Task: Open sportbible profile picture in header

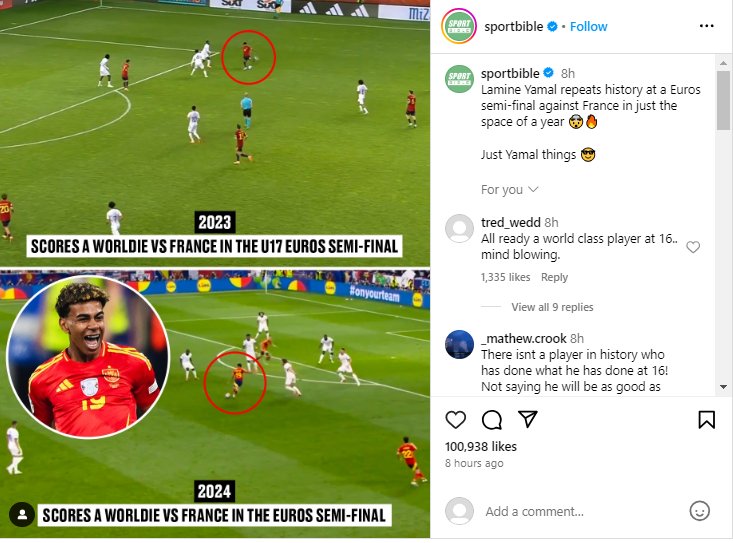Action: [459, 26]
